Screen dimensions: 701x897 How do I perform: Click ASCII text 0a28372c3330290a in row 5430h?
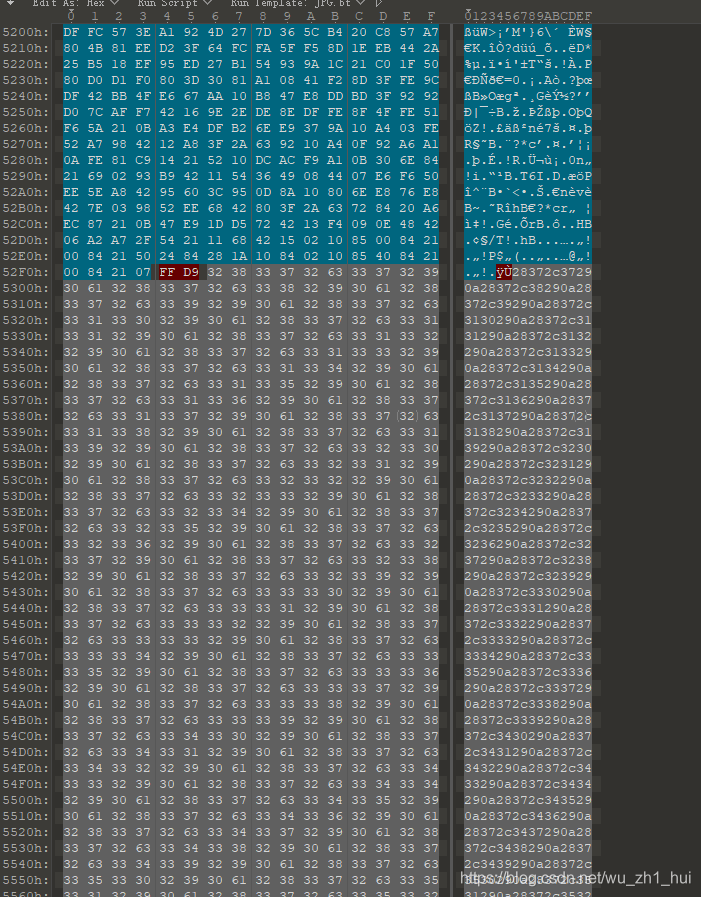click(528, 593)
